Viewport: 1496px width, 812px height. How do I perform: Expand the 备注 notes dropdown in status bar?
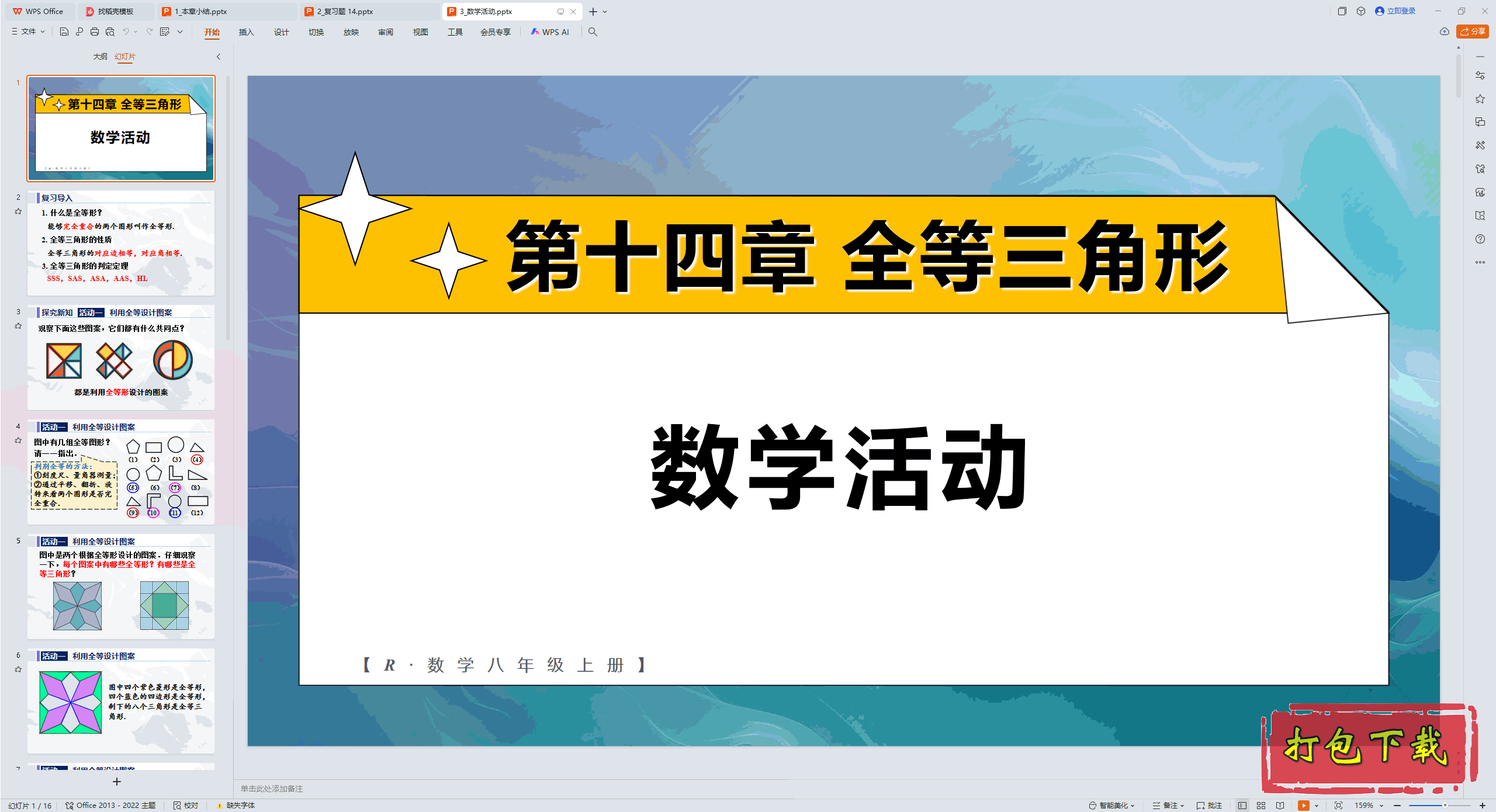(x=1182, y=805)
